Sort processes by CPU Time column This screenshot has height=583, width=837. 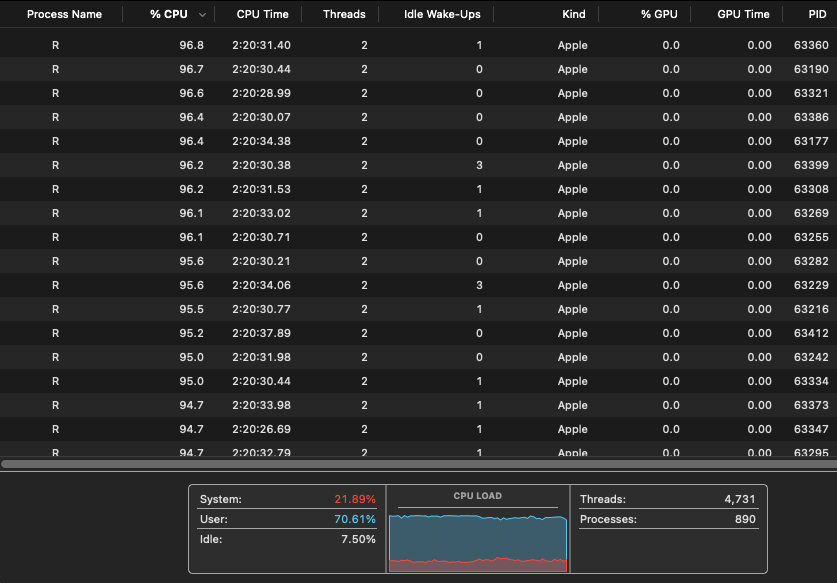[x=262, y=14]
